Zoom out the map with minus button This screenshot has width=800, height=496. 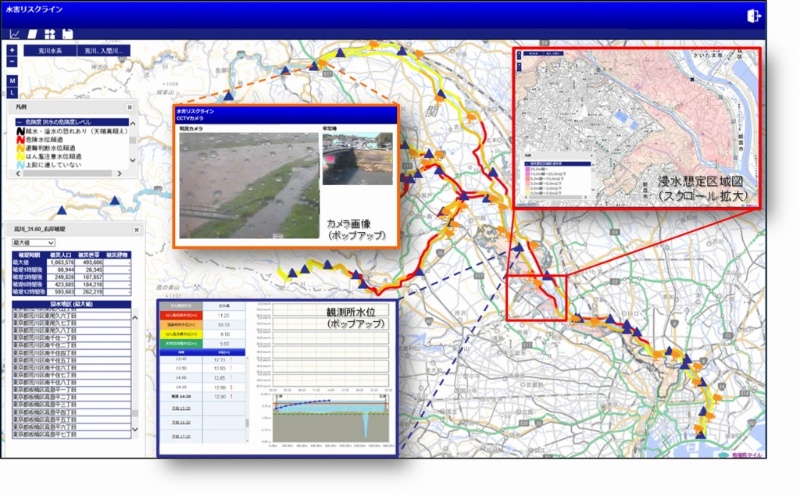(11, 61)
